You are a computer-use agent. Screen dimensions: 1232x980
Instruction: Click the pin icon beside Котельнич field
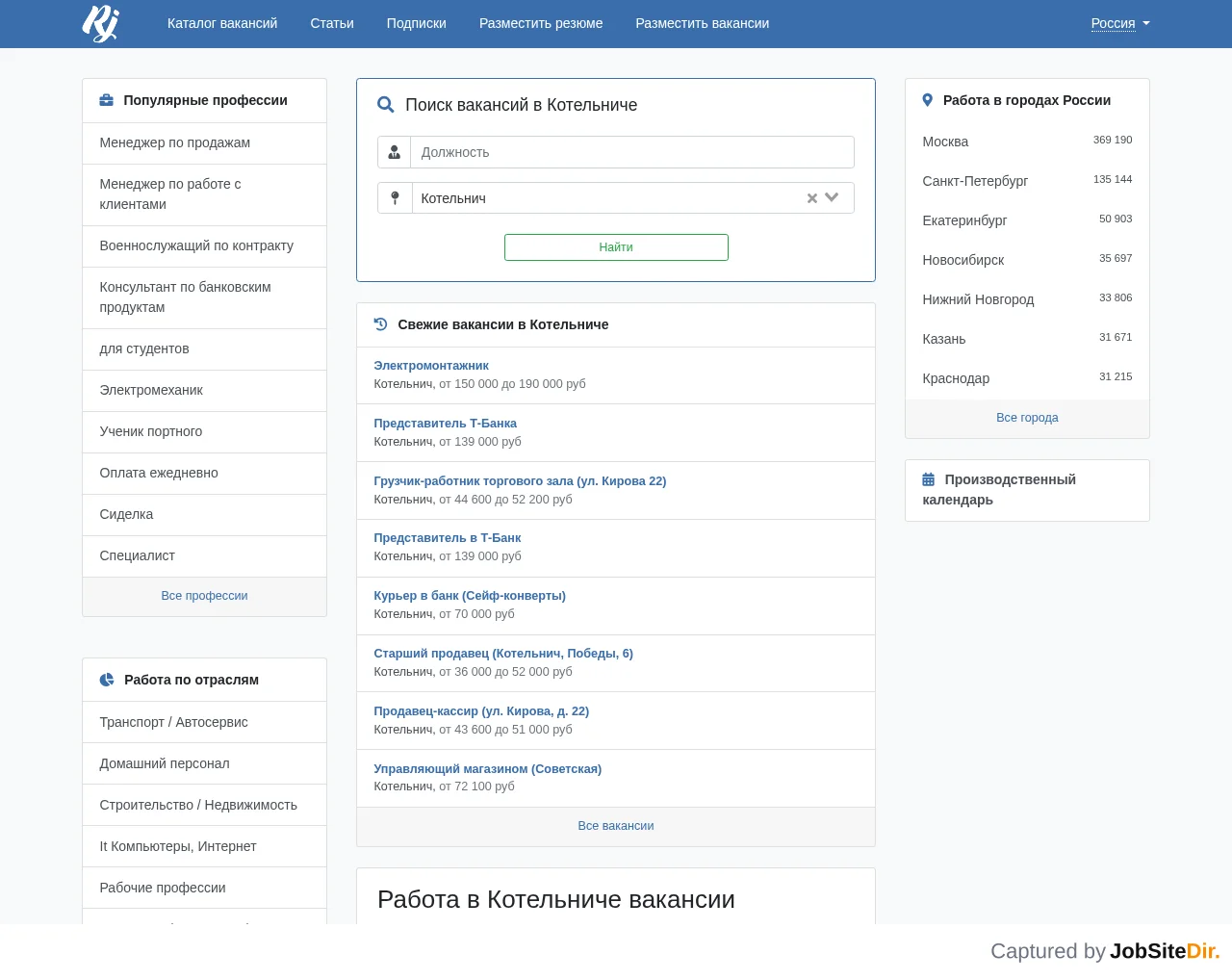[395, 198]
